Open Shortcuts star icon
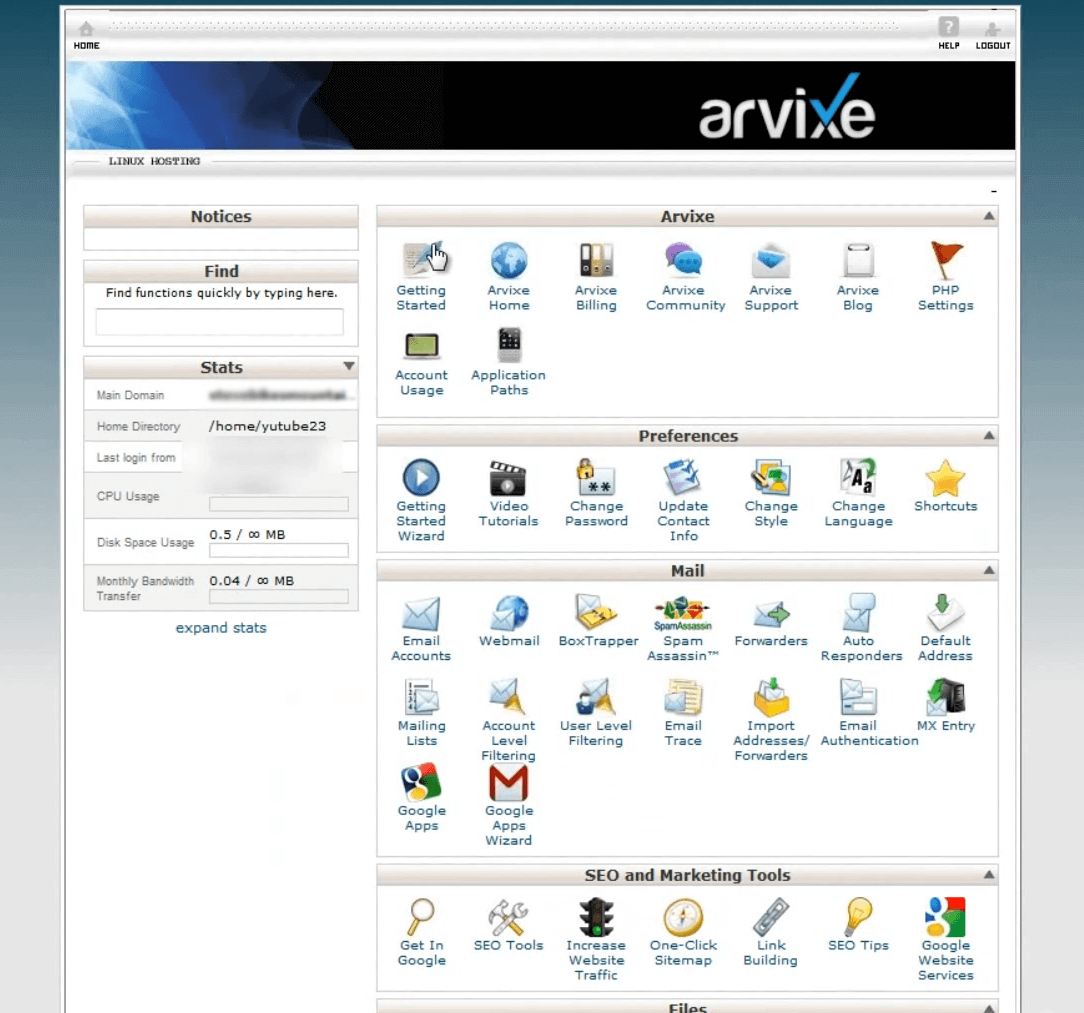 tap(945, 478)
